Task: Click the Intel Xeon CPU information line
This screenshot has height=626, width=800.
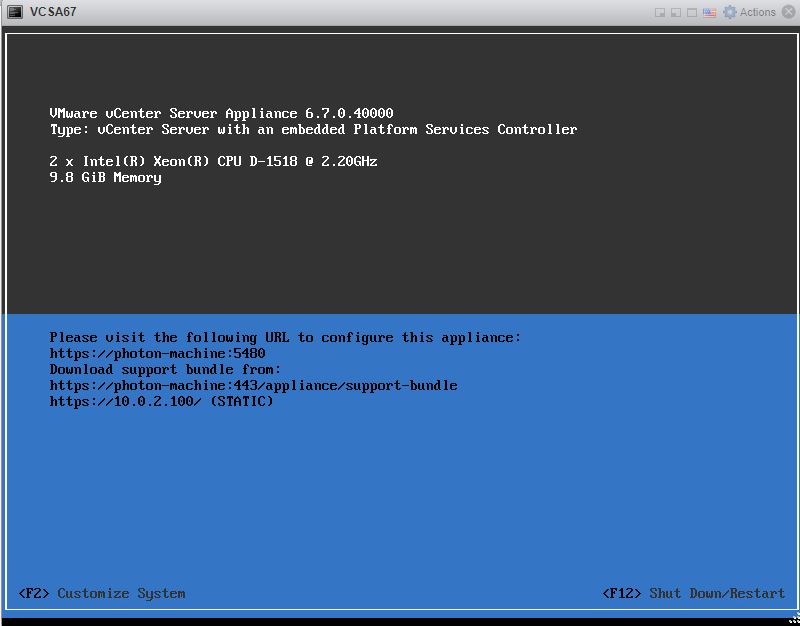Action: [213, 161]
